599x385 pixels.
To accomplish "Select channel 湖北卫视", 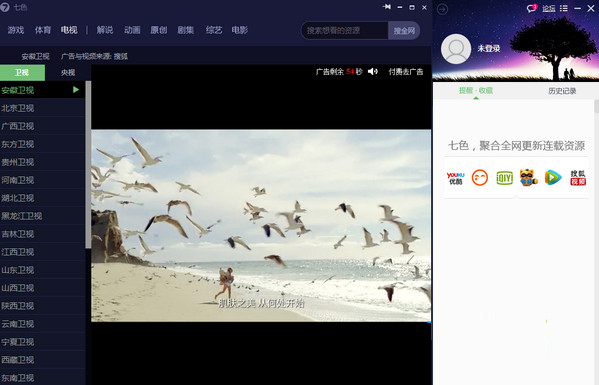I will coord(42,198).
